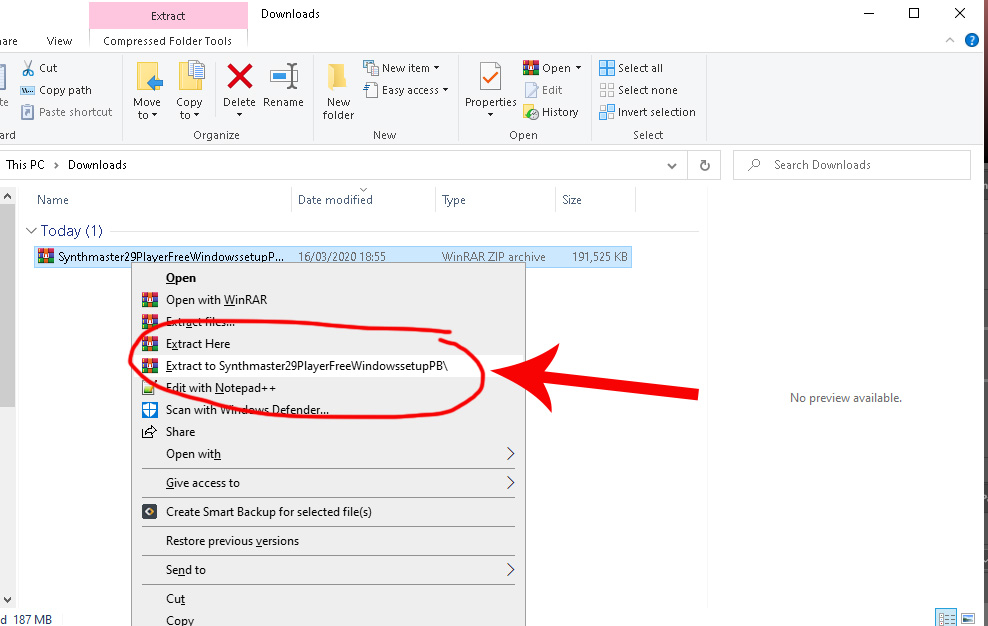This screenshot has width=988, height=626.
Task: Collapse the Today (1) group
Action: coord(31,231)
